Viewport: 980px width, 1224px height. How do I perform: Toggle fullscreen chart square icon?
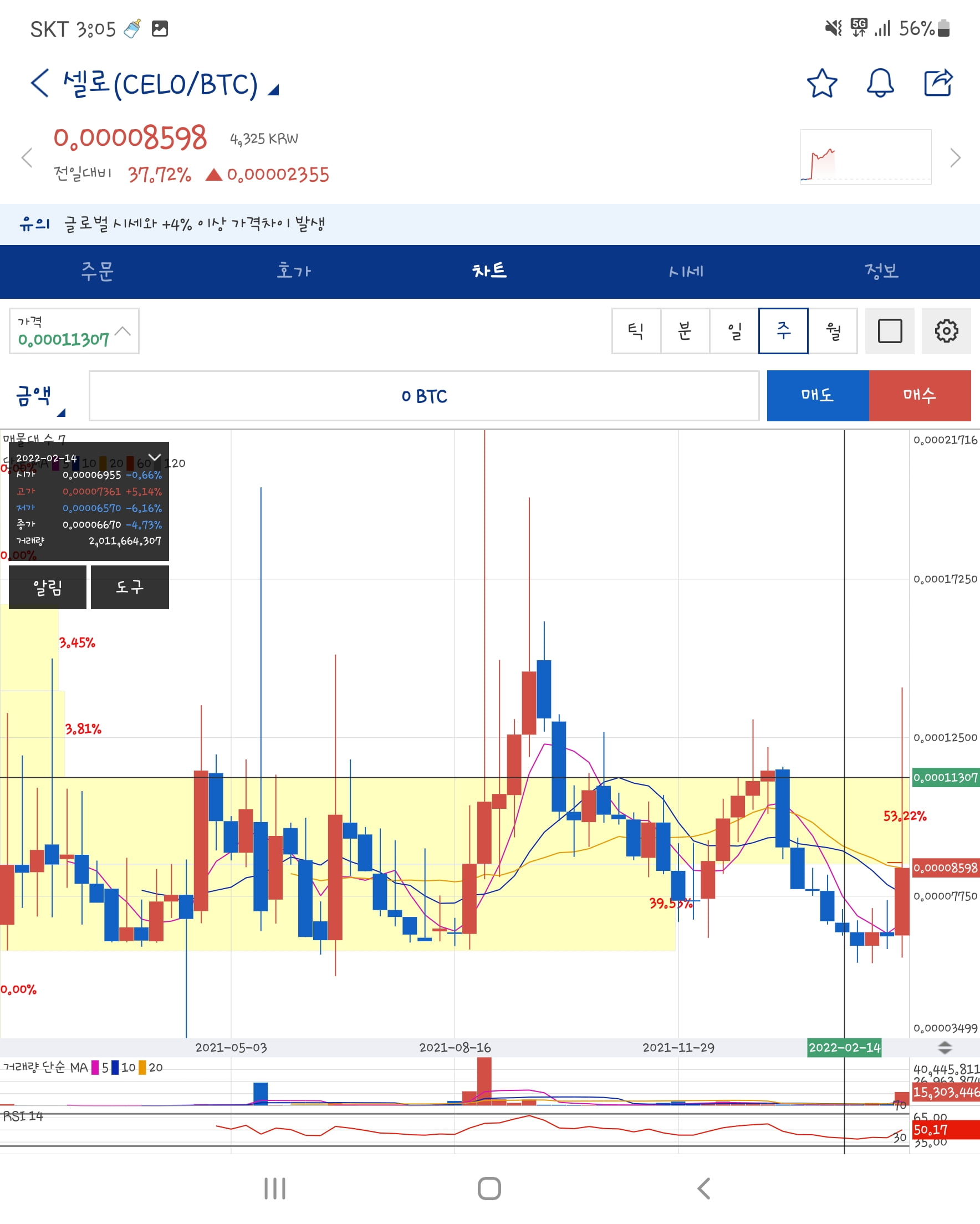tap(890, 331)
